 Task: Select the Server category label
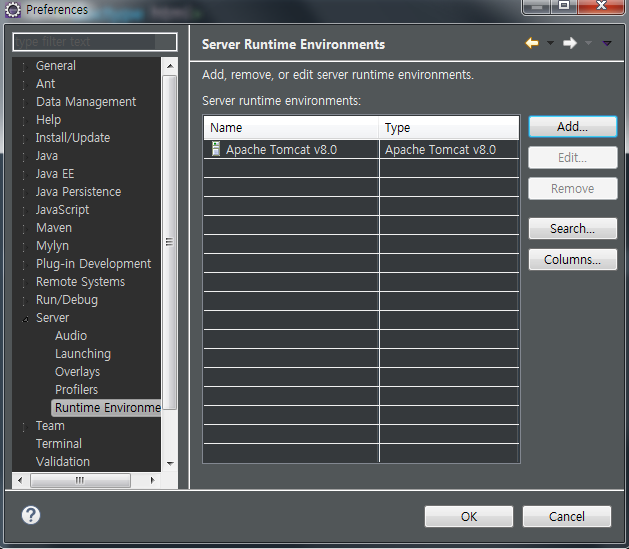pos(53,318)
